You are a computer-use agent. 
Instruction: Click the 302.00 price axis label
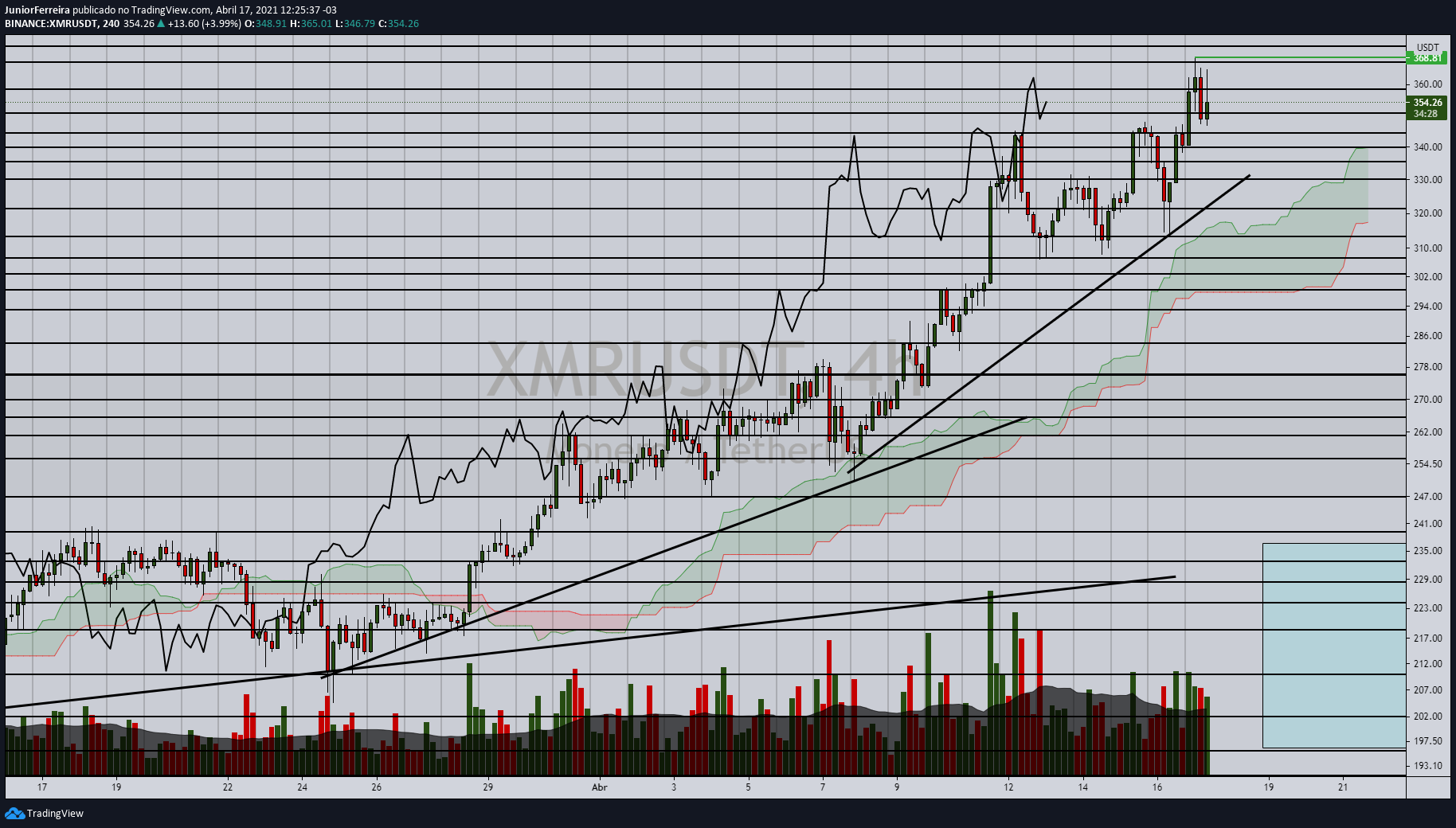[x=1427, y=277]
